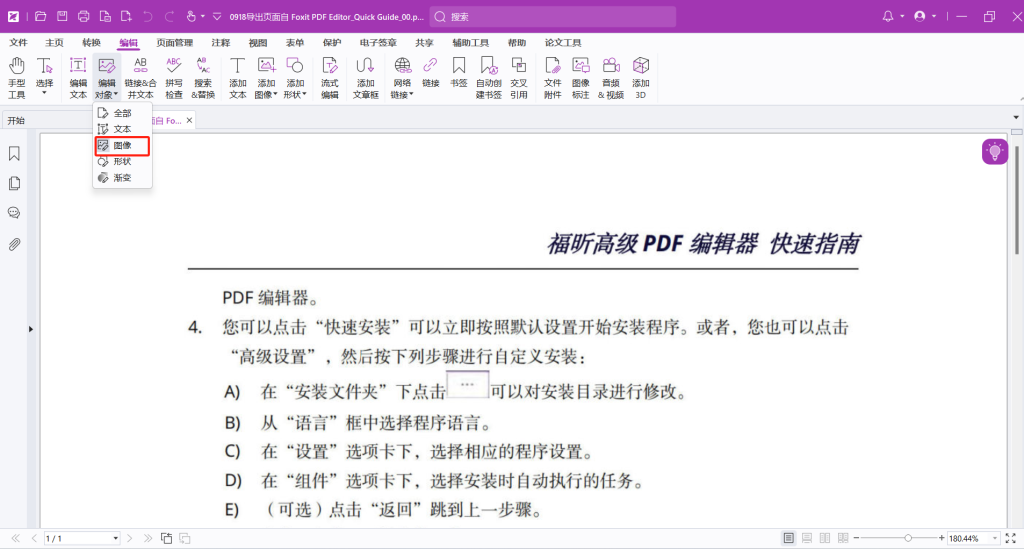Switch to the 电子签章 ribbon tab

click(x=378, y=42)
